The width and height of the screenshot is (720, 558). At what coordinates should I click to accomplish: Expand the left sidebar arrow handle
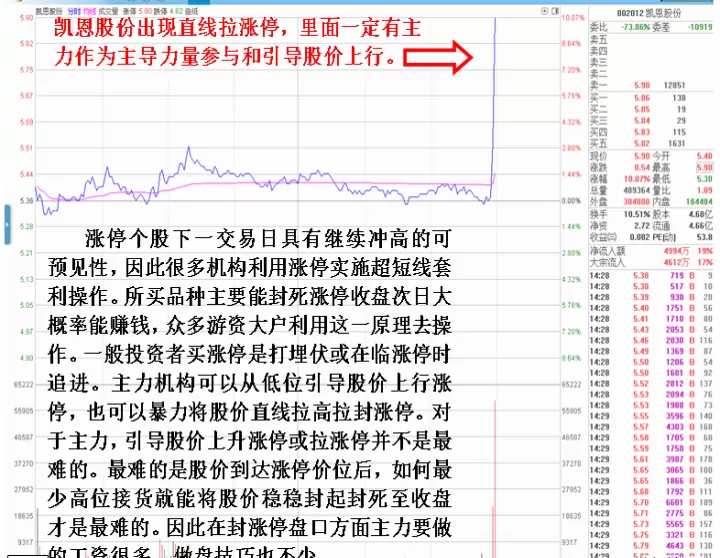(x=7, y=225)
